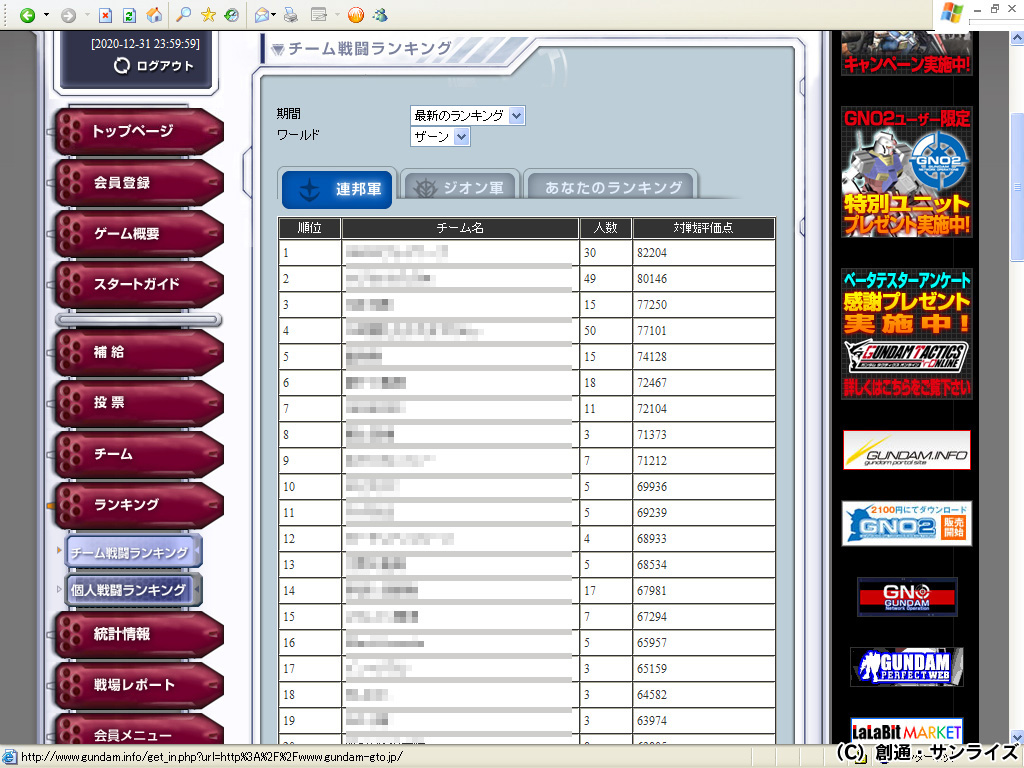Screen dimensions: 1024x768
Task: Open the 投票 menu button
Action: [139, 403]
